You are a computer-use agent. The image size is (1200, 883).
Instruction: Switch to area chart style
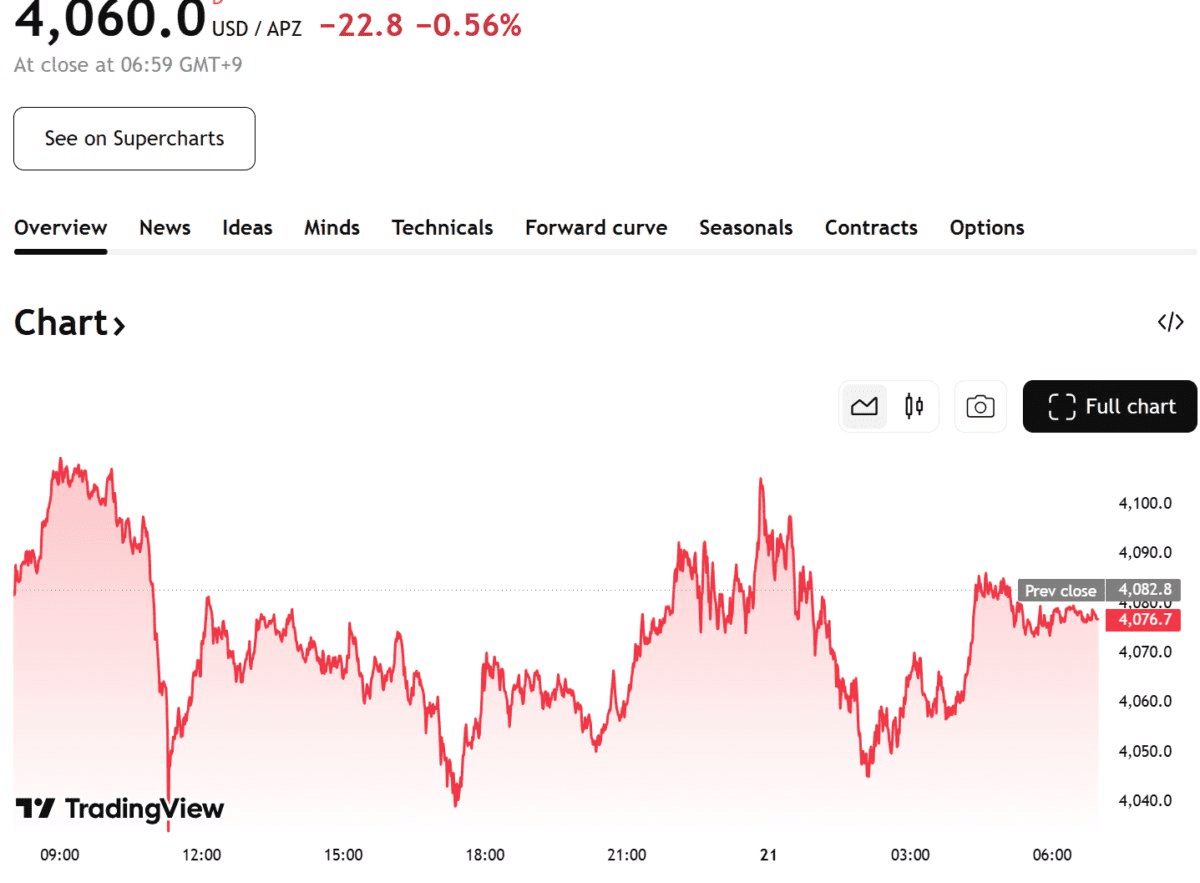[864, 407]
